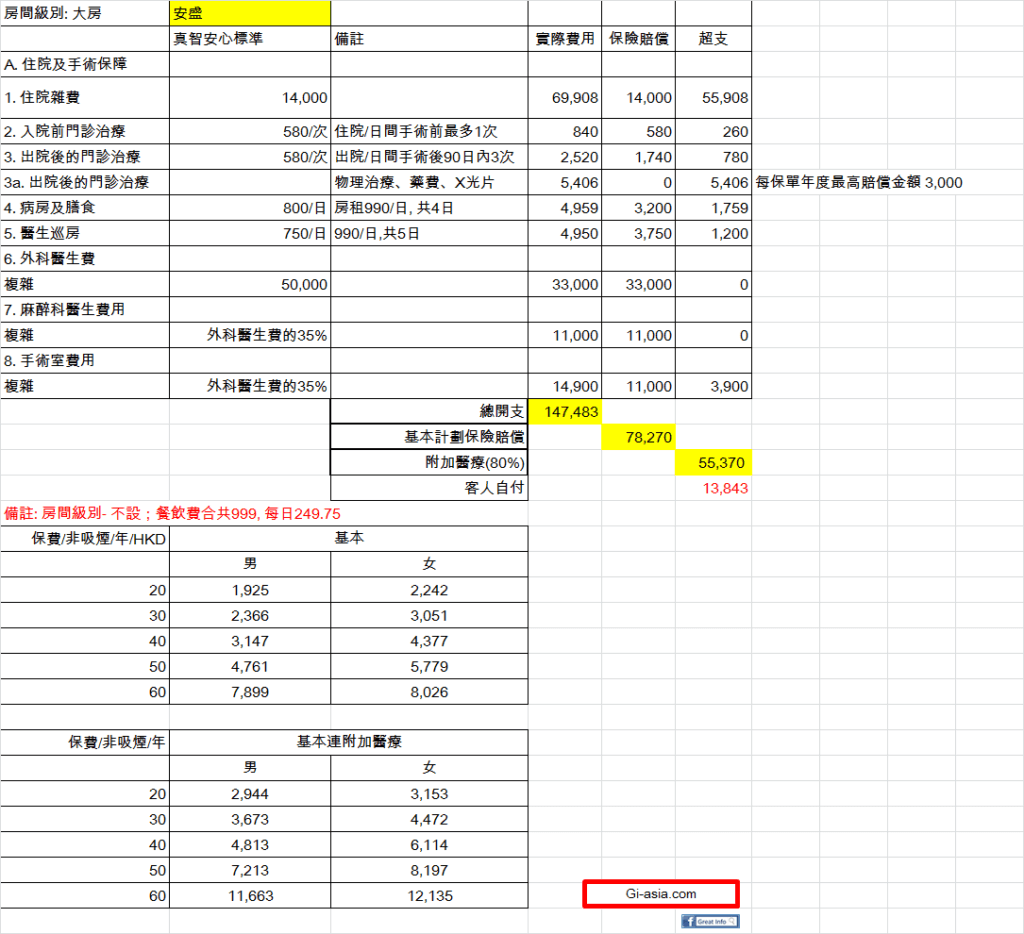The width and height of the screenshot is (1024, 934).
Task: Select the 保費/非吸煙/年/HKD header
Action: [85, 539]
